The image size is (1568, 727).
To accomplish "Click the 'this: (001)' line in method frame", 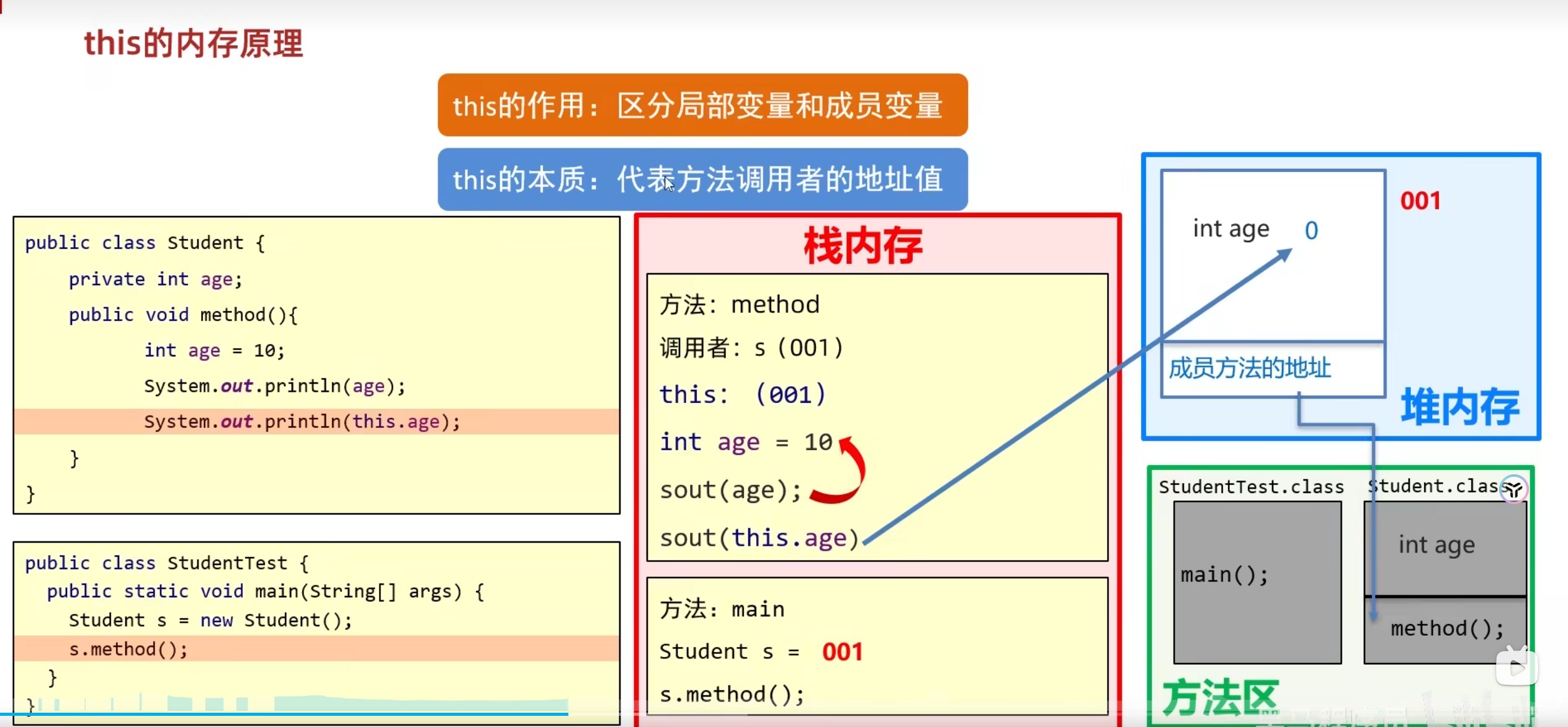I will coord(742,394).
